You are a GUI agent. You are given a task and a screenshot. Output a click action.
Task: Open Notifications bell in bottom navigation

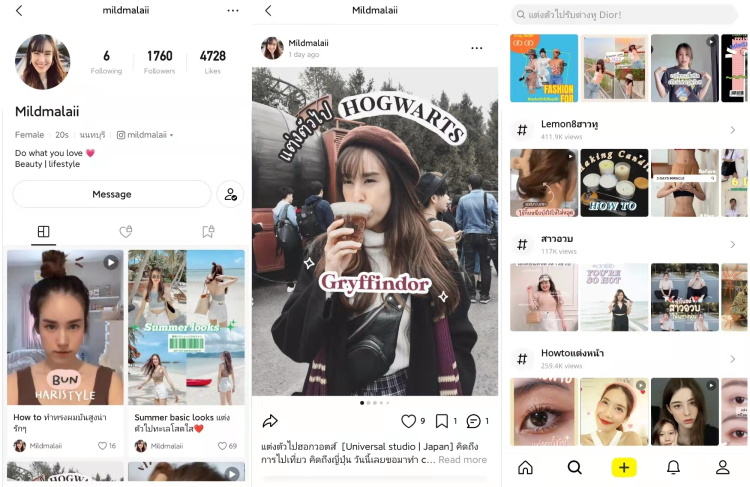coord(673,467)
